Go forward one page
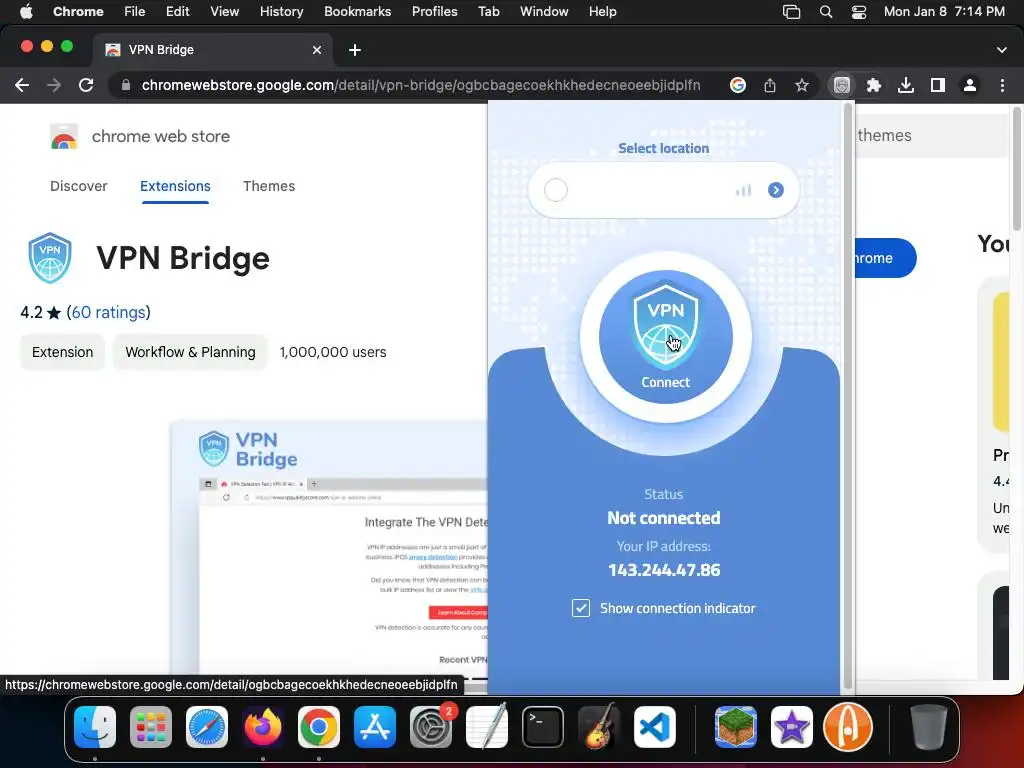 tap(54, 85)
